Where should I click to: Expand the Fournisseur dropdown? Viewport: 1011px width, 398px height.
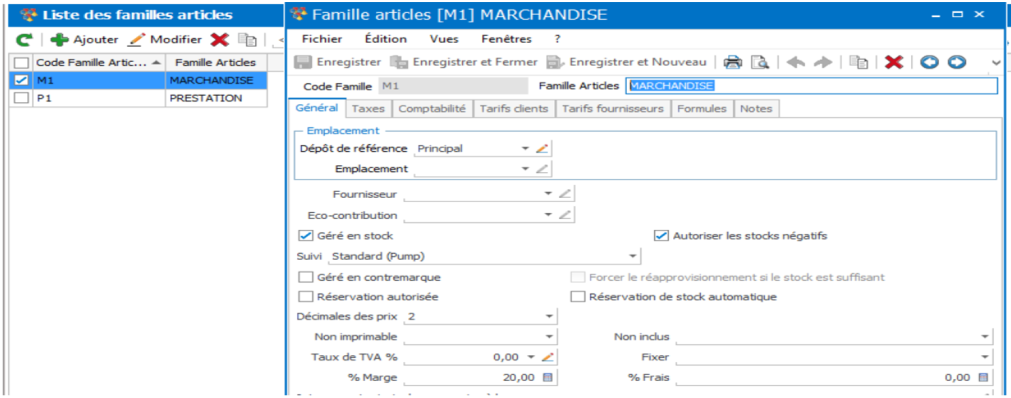(548, 194)
